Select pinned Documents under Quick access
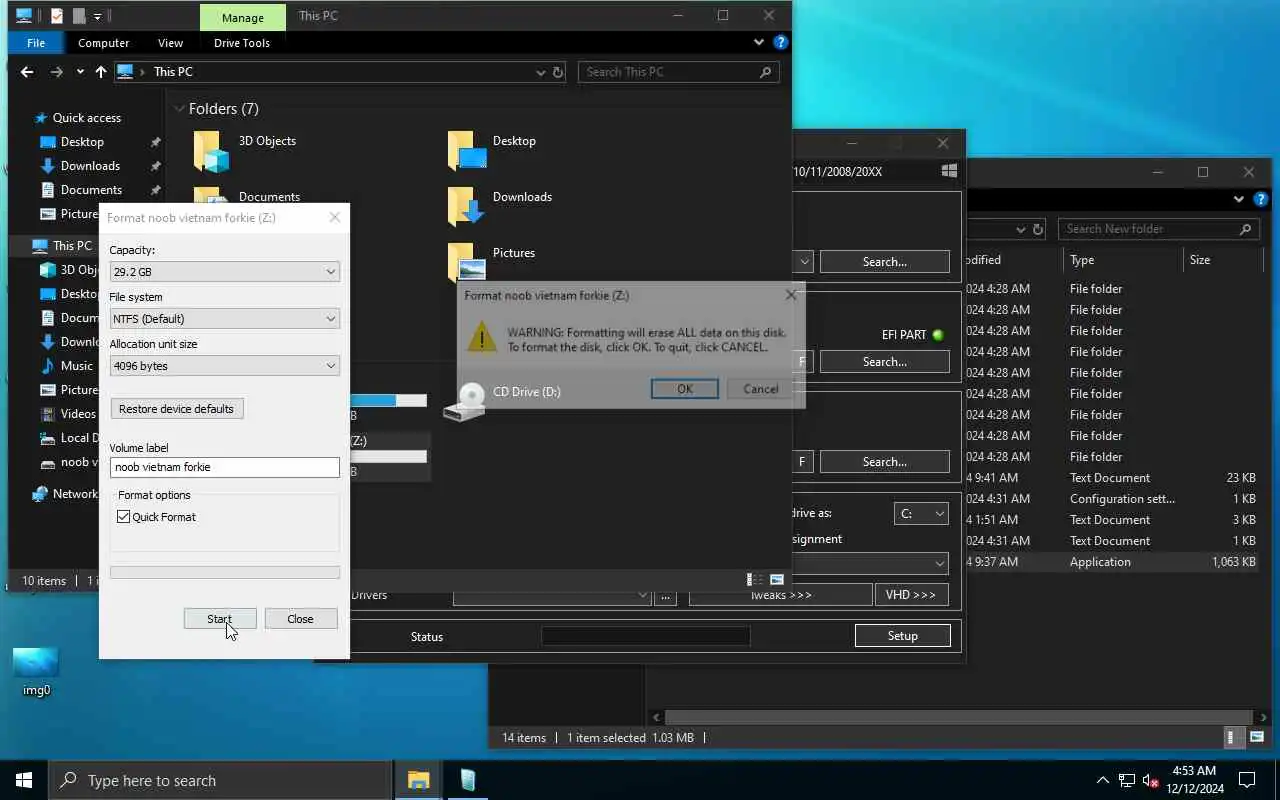Viewport: 1280px width, 800px height. pos(91,190)
